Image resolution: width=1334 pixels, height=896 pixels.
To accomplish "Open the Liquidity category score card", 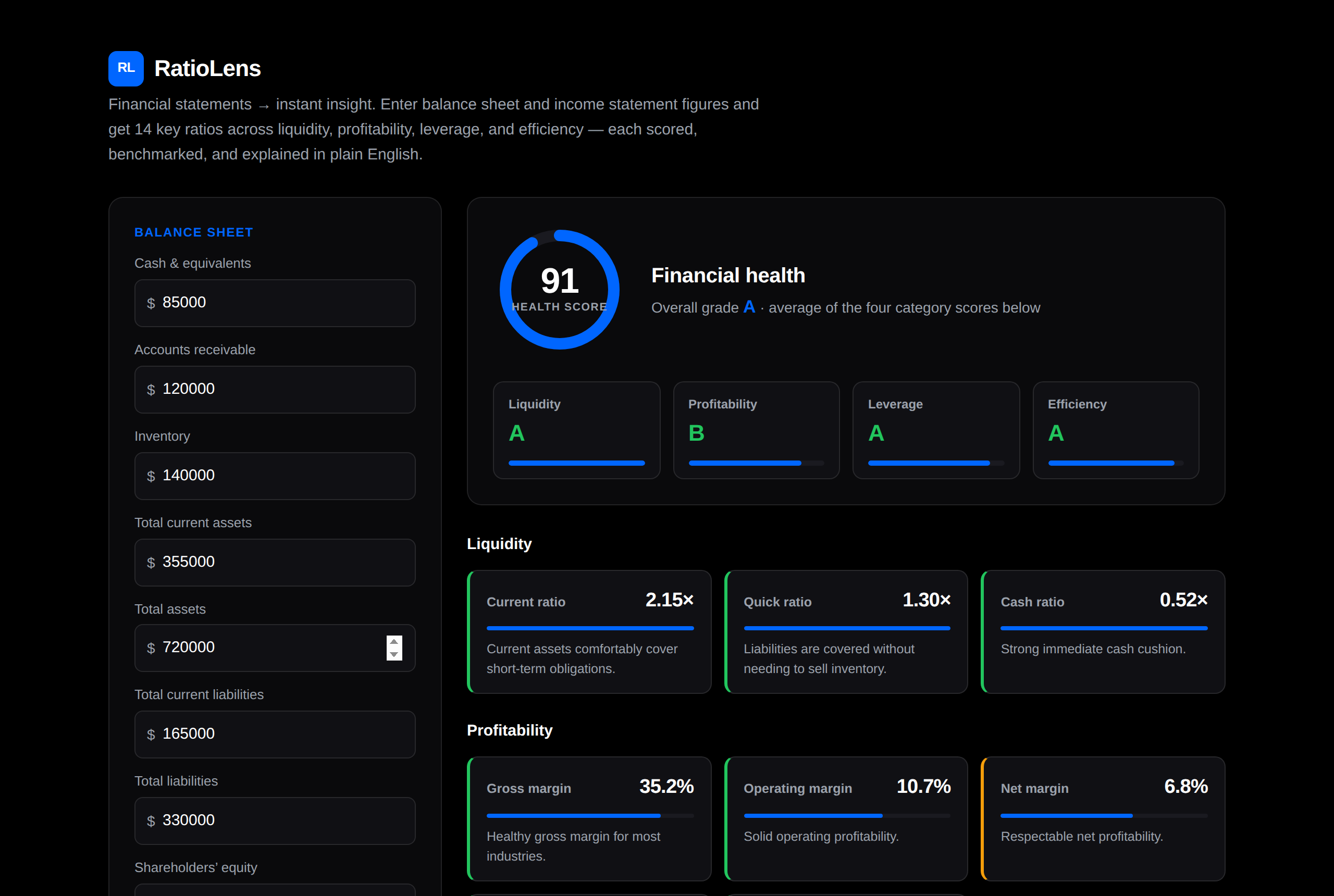I will (x=577, y=430).
